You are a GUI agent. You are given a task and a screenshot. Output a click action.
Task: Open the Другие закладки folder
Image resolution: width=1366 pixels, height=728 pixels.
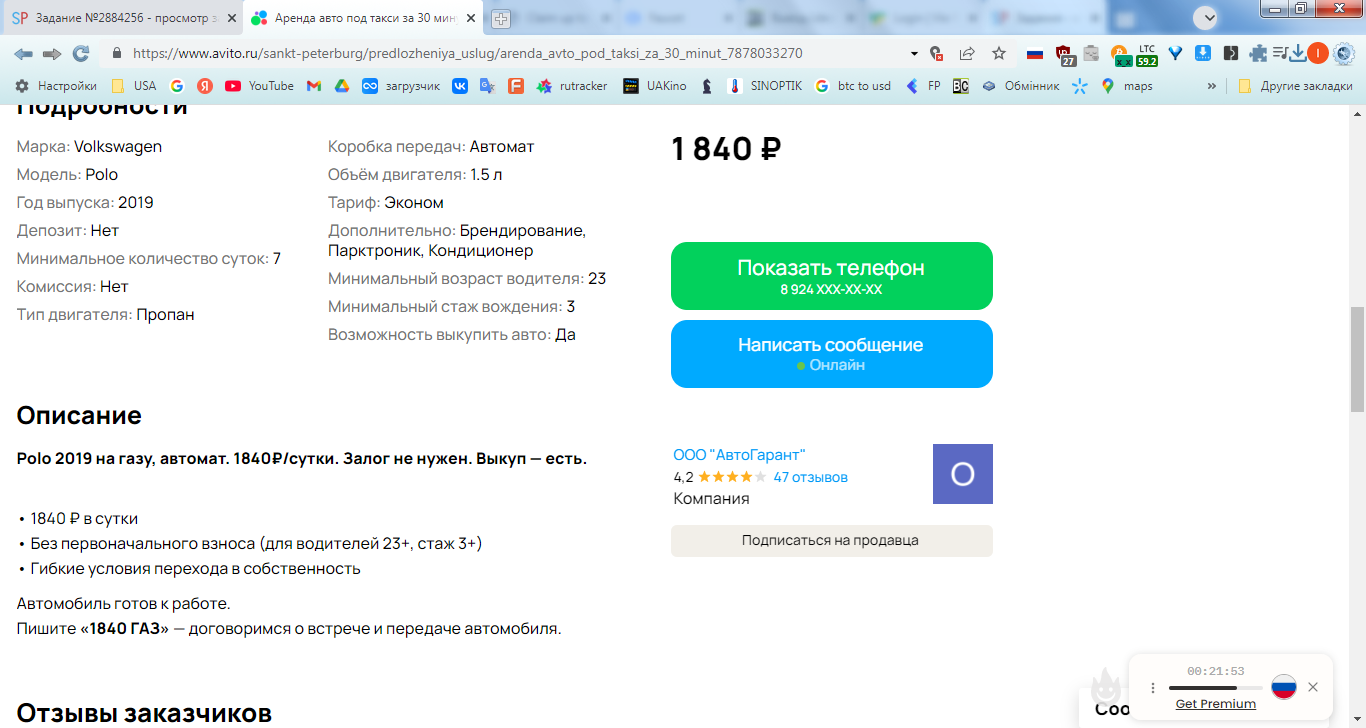coord(1295,86)
